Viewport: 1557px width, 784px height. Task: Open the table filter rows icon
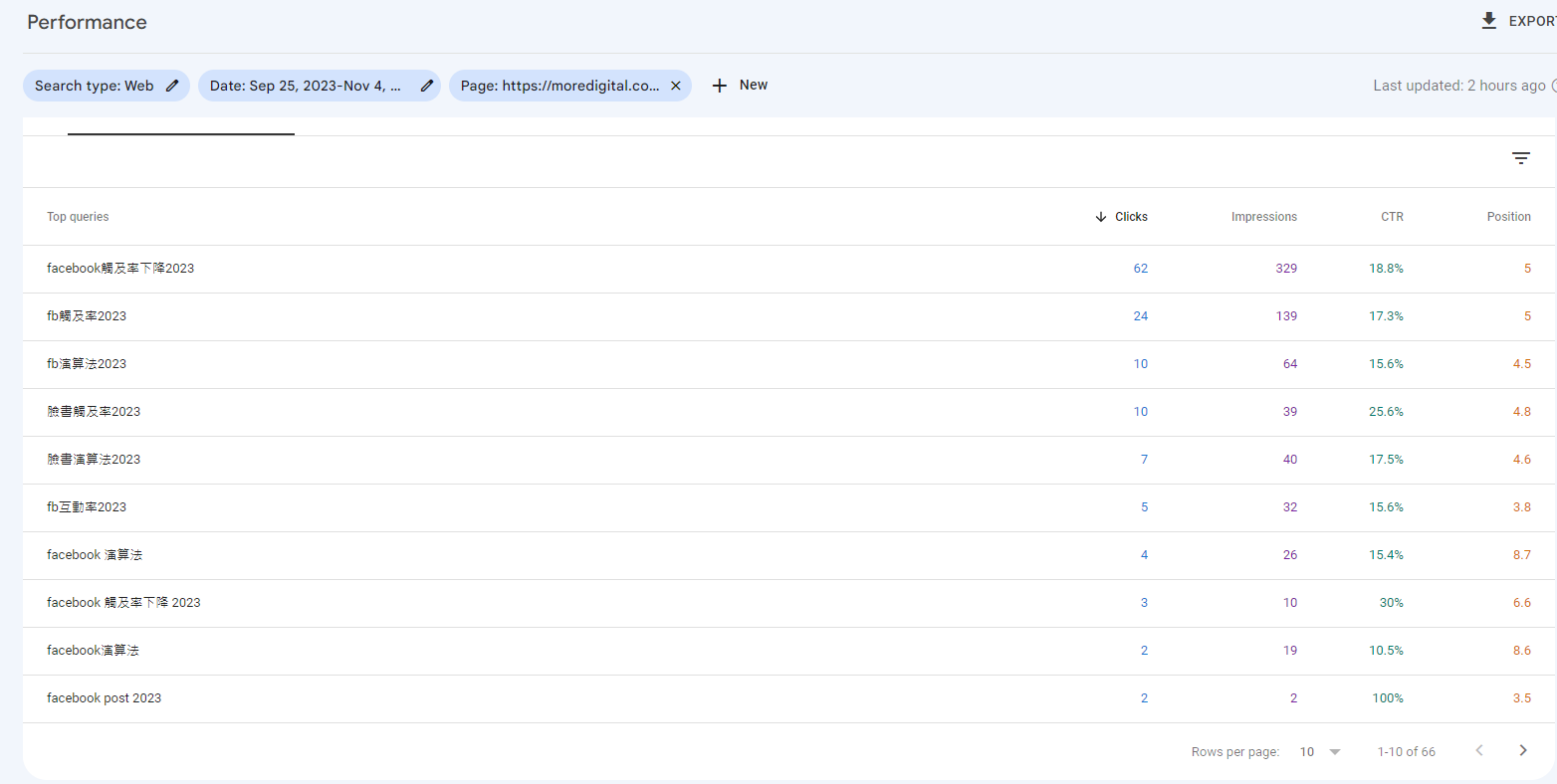(1521, 158)
